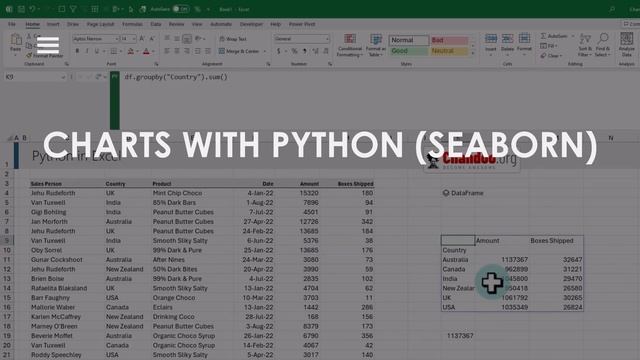Click the Save icon in title bar
The width and height of the screenshot is (640, 360).
click(21, 9)
